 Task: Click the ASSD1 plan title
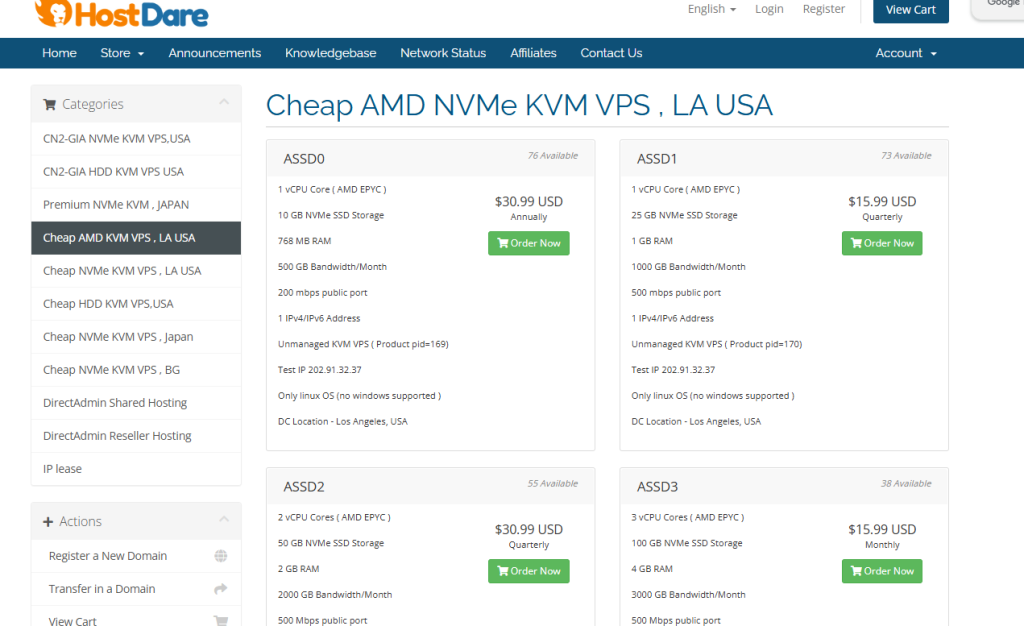tap(657, 159)
